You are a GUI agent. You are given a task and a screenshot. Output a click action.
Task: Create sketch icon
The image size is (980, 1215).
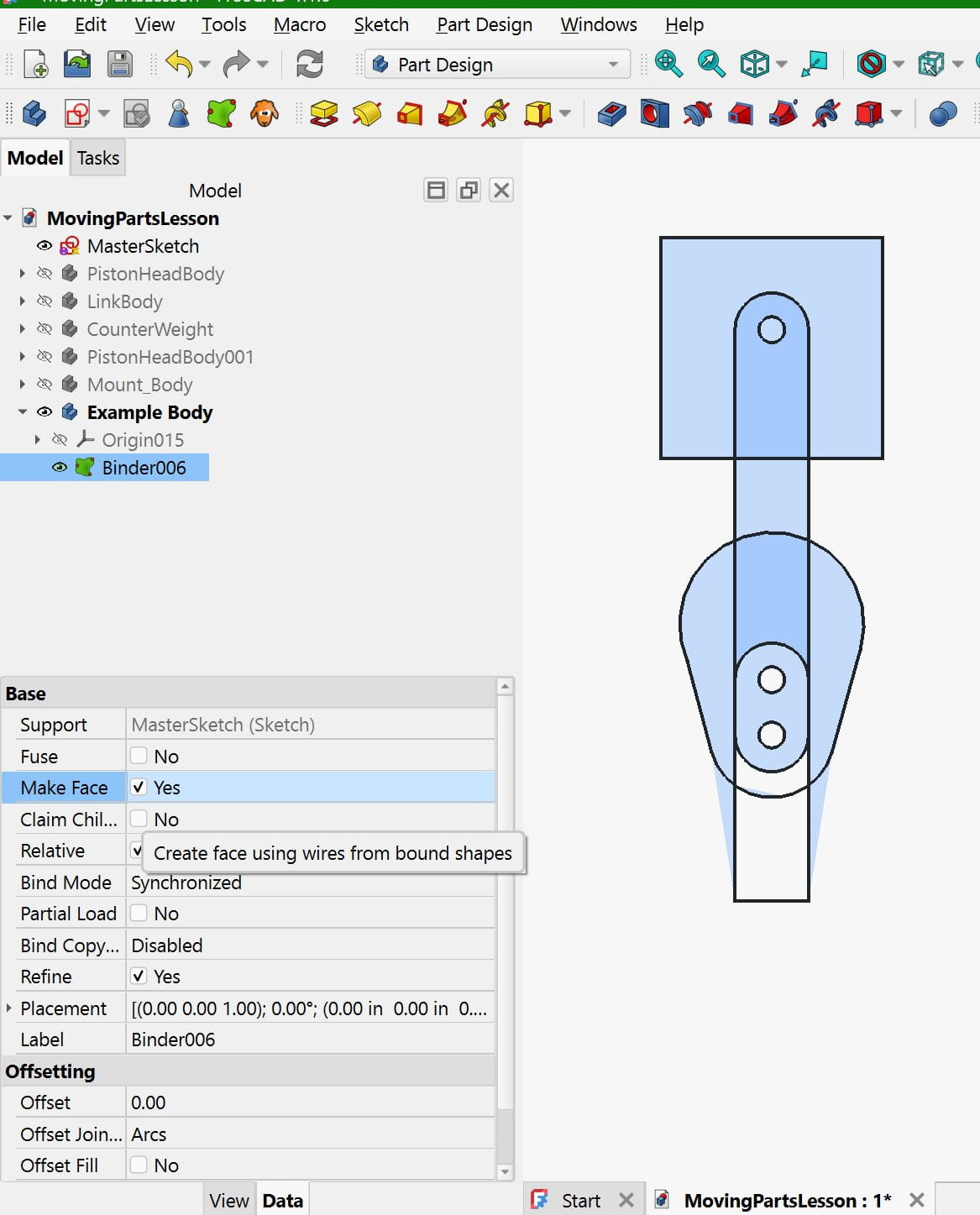tap(77, 113)
